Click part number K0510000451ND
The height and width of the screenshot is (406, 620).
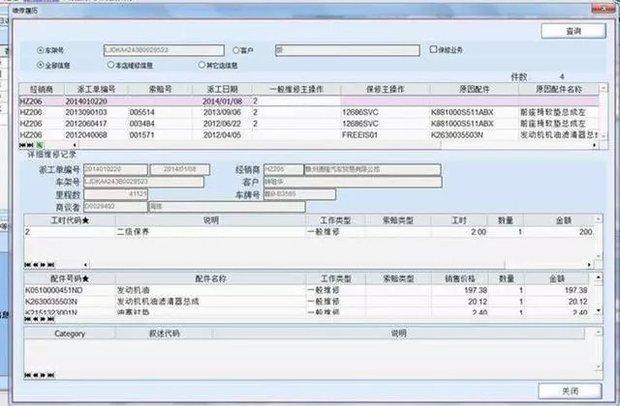coord(70,290)
